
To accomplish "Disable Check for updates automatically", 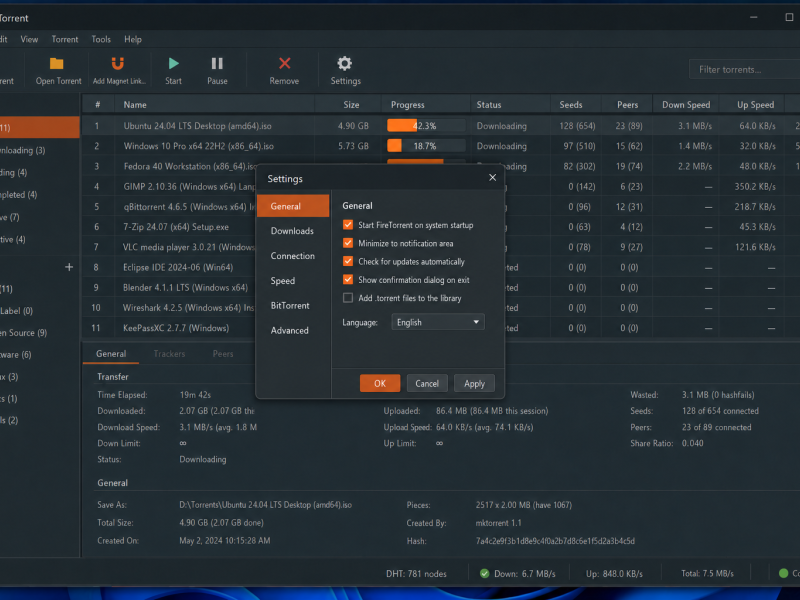I will [348, 261].
